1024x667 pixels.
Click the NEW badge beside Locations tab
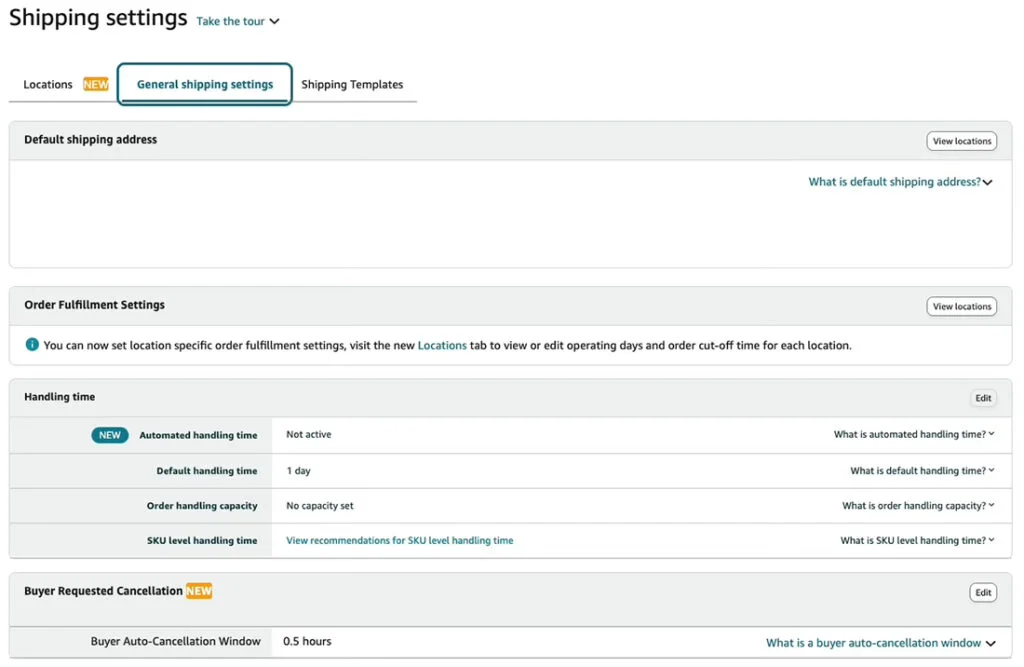pos(95,84)
